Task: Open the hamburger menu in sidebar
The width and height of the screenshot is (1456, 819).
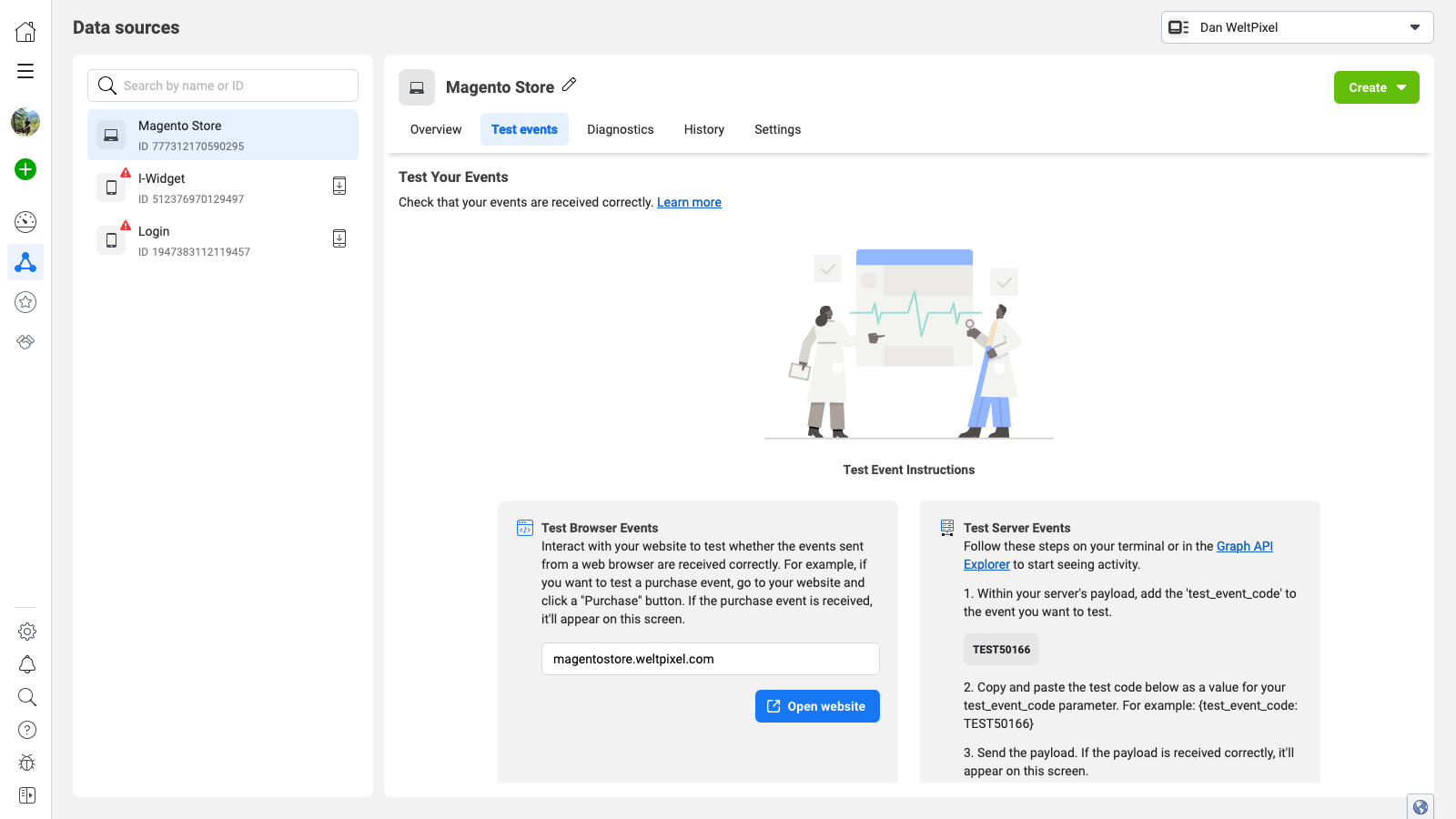Action: 25,71
